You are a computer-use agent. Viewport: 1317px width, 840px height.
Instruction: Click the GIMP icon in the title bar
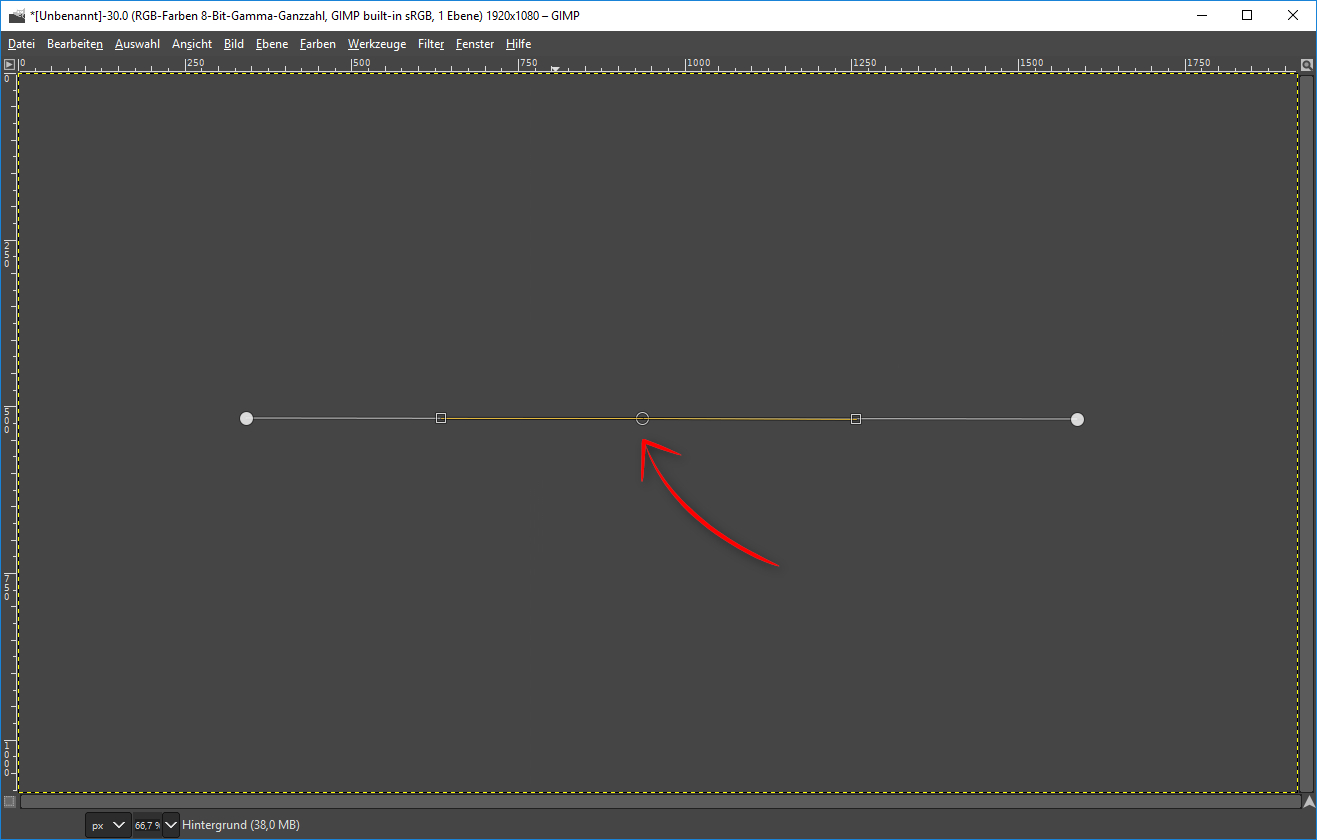point(16,15)
